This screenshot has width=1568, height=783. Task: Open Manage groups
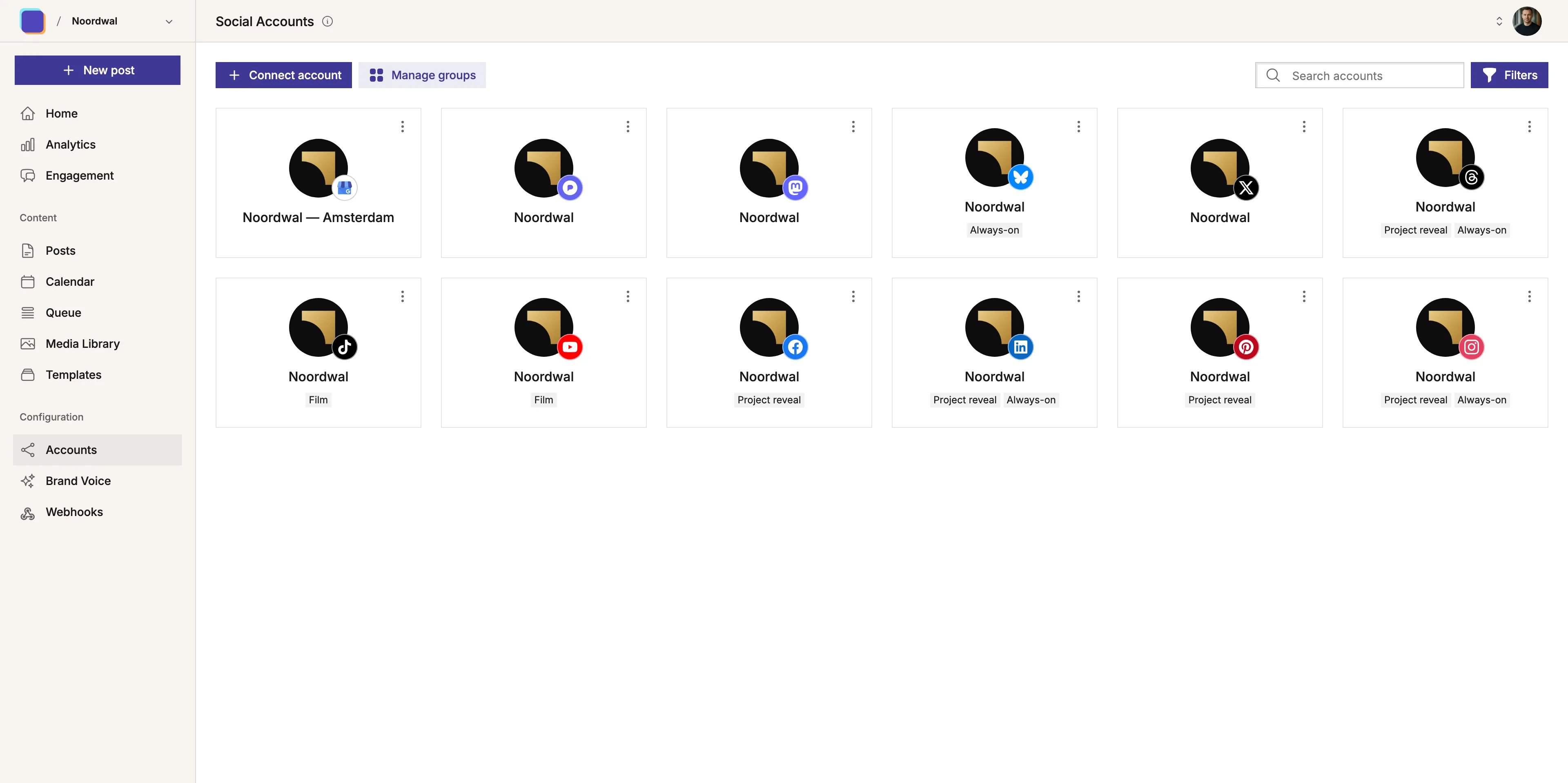[422, 75]
